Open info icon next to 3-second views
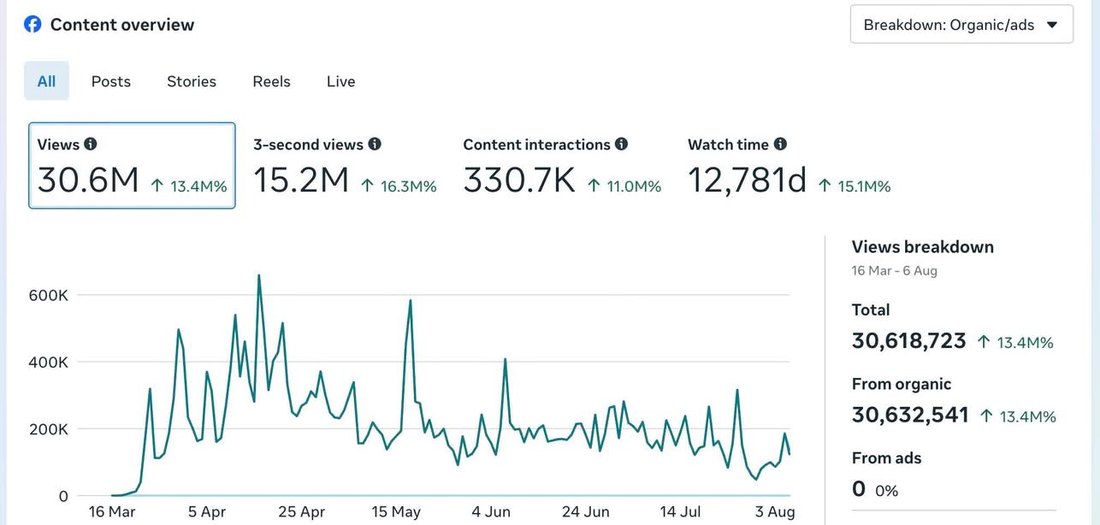 (375, 144)
